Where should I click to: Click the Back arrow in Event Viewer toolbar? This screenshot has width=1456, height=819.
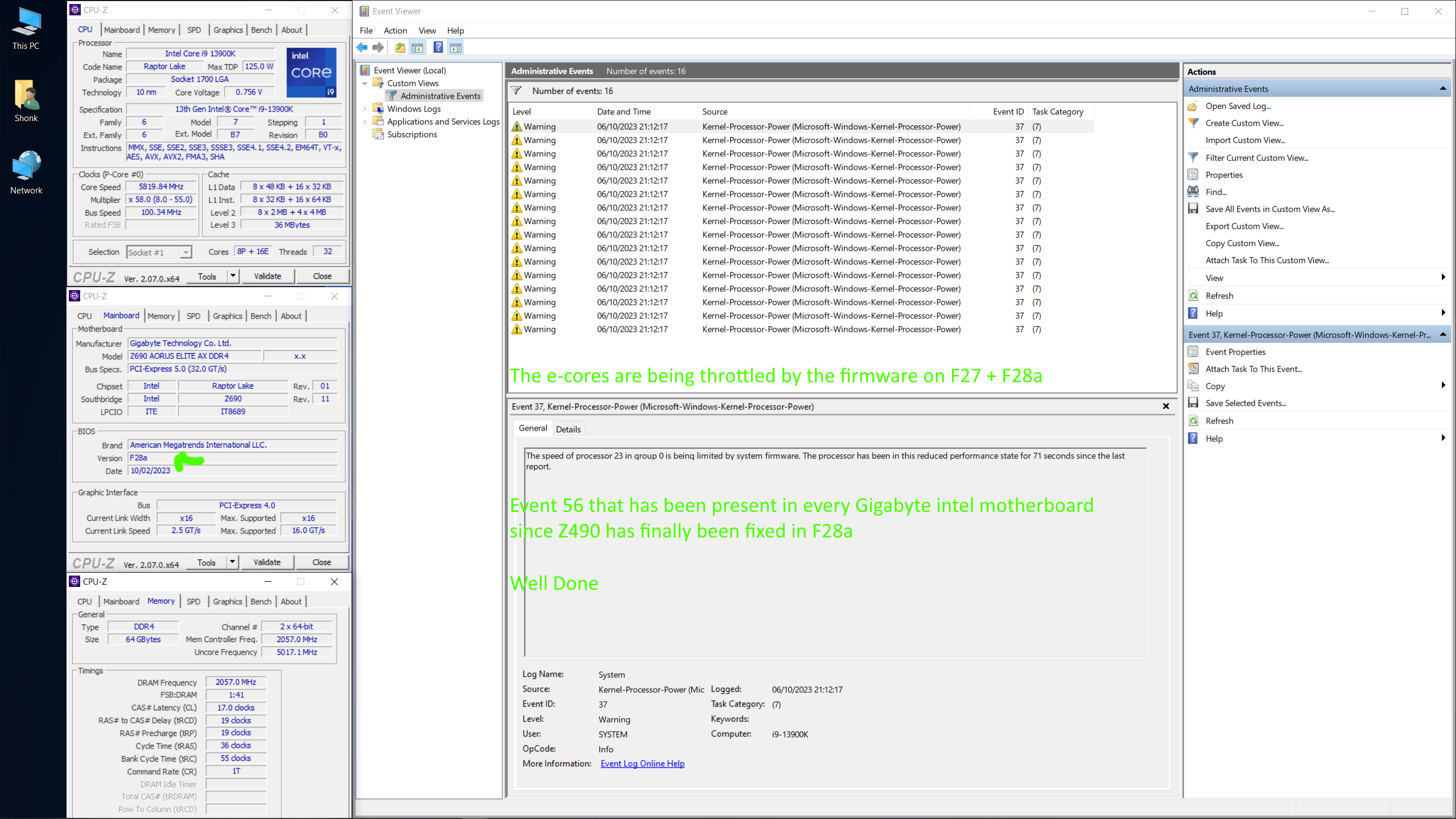362,48
